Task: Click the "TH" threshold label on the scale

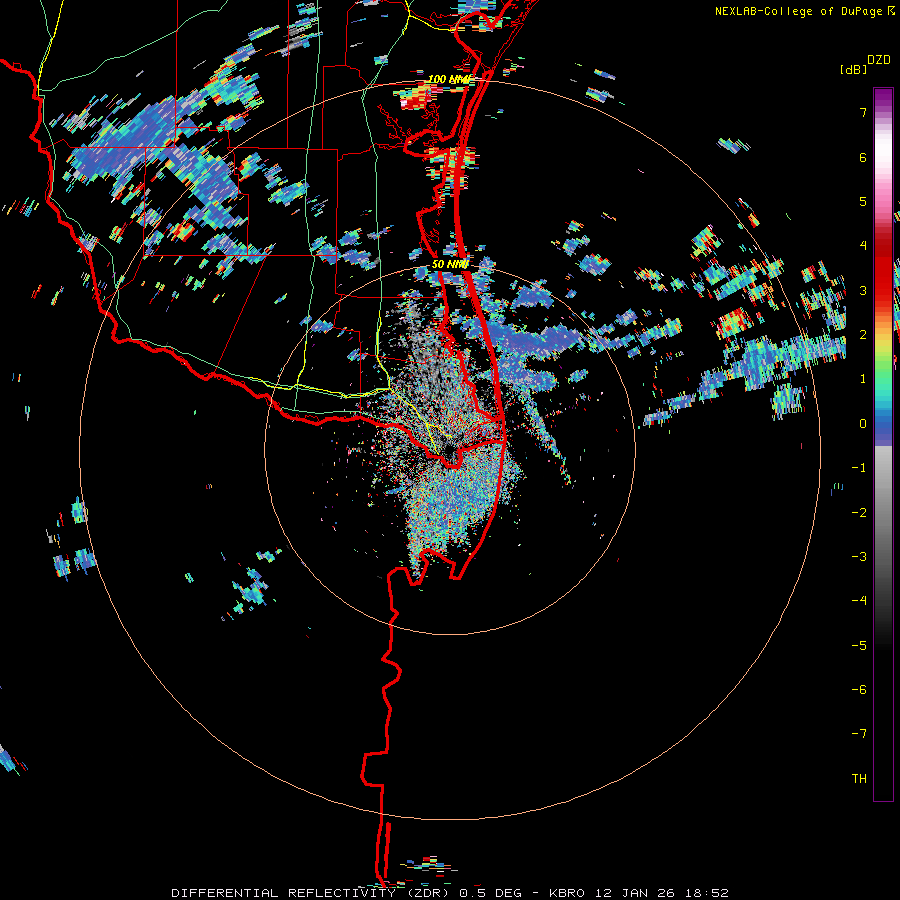Action: tap(859, 779)
